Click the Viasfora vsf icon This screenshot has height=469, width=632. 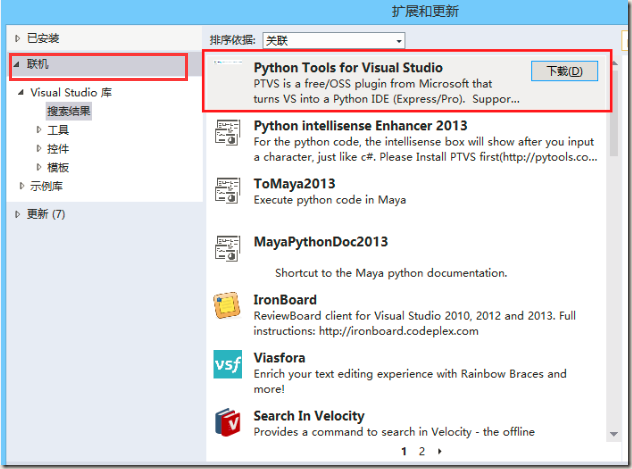pos(228,364)
